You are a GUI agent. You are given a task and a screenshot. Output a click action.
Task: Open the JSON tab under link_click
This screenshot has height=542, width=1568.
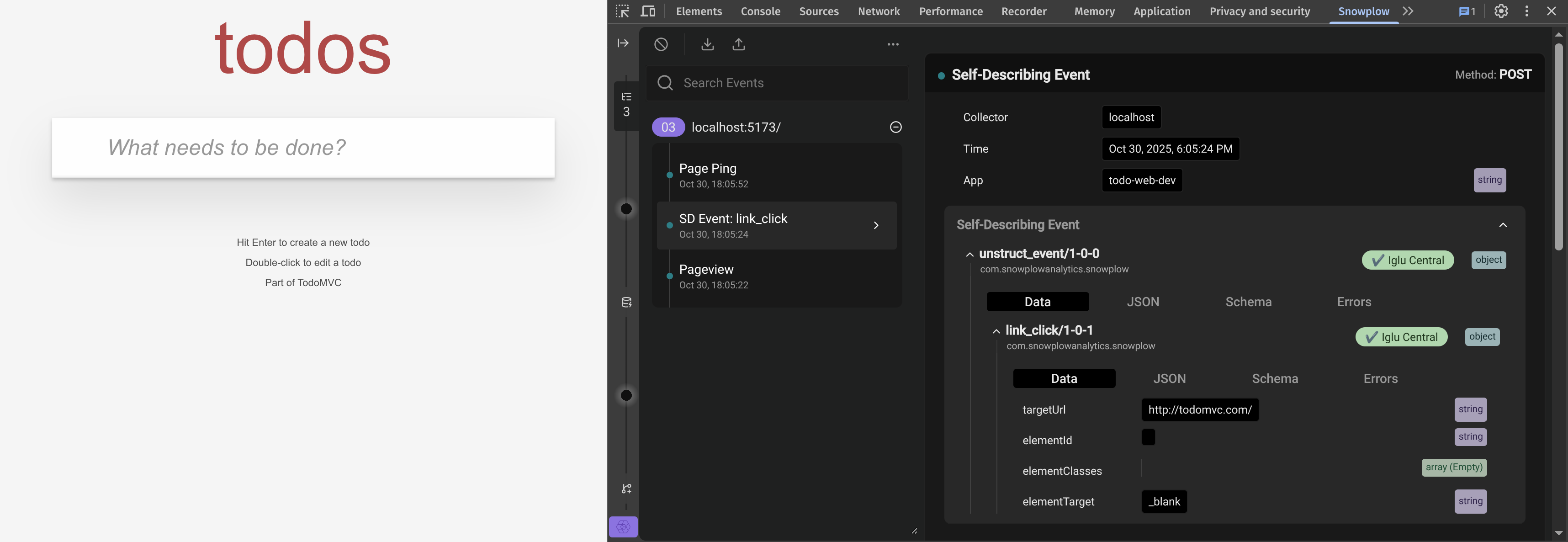pos(1169,379)
